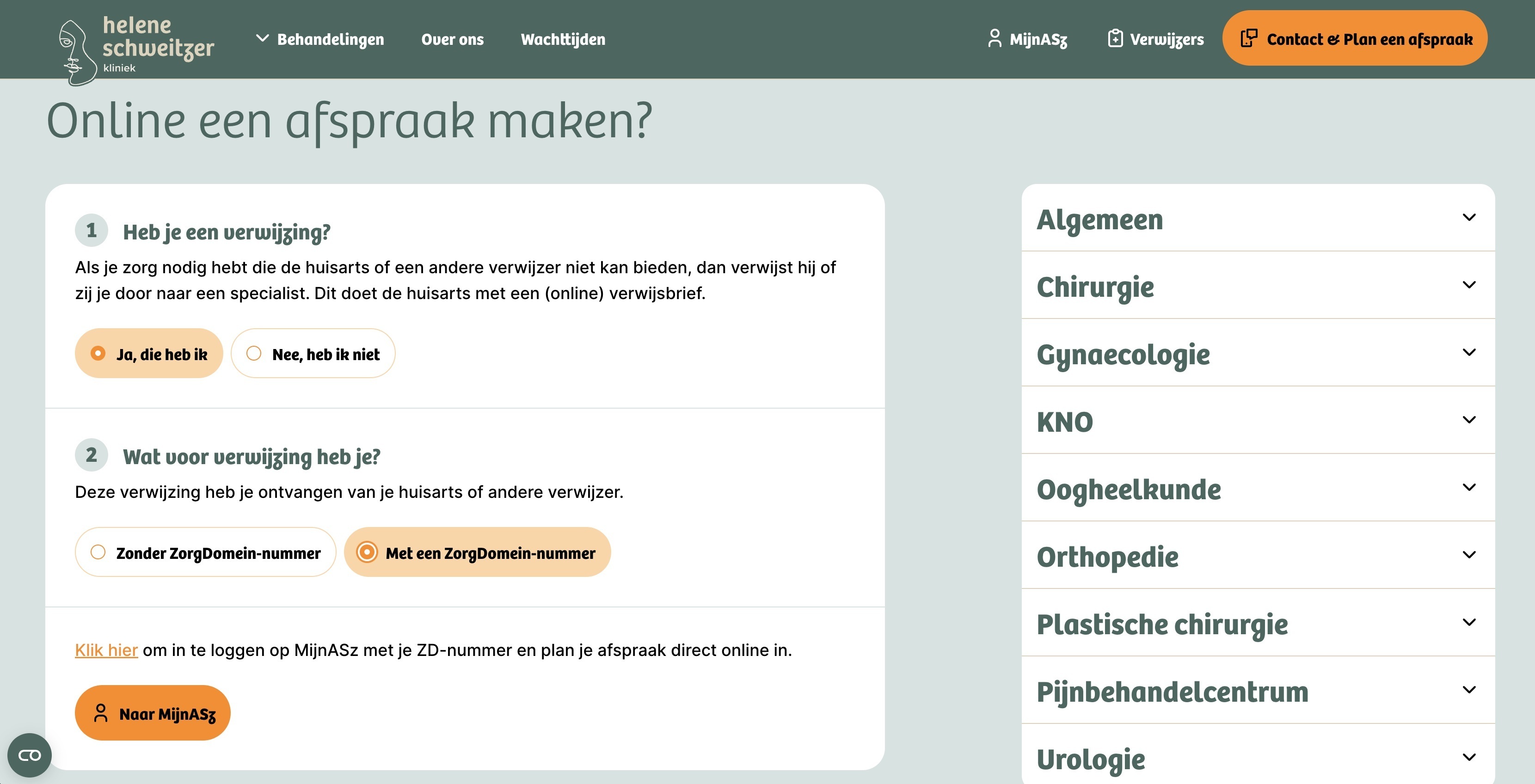Viewport: 1535px width, 784px height.
Task: Choose 'Zonder ZorgDomein-nummer' radio option
Action: pyautogui.click(x=206, y=552)
